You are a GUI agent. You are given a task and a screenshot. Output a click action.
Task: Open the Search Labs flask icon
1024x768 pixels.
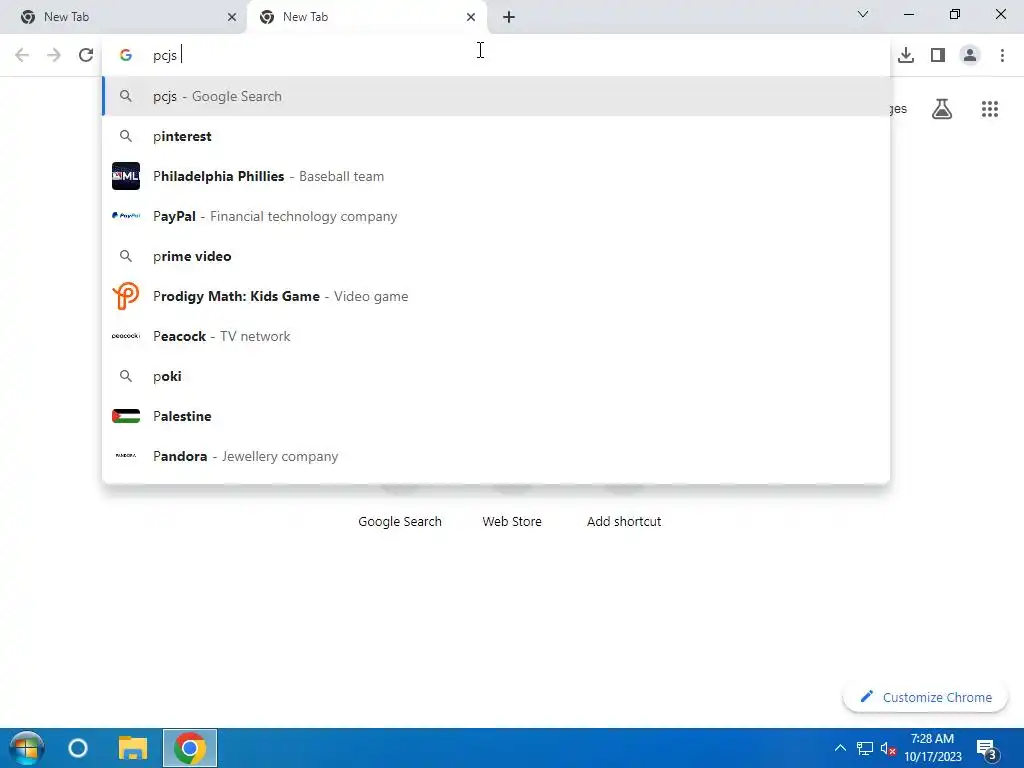click(942, 109)
